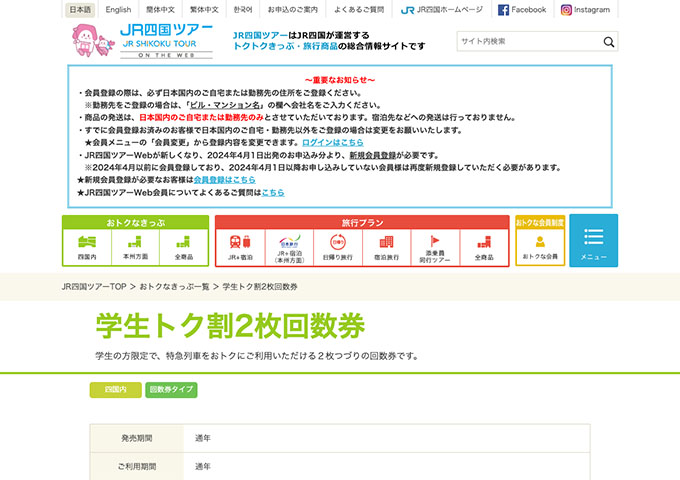Open the JR四国ホームページ link
680x480 pixels.
point(442,10)
